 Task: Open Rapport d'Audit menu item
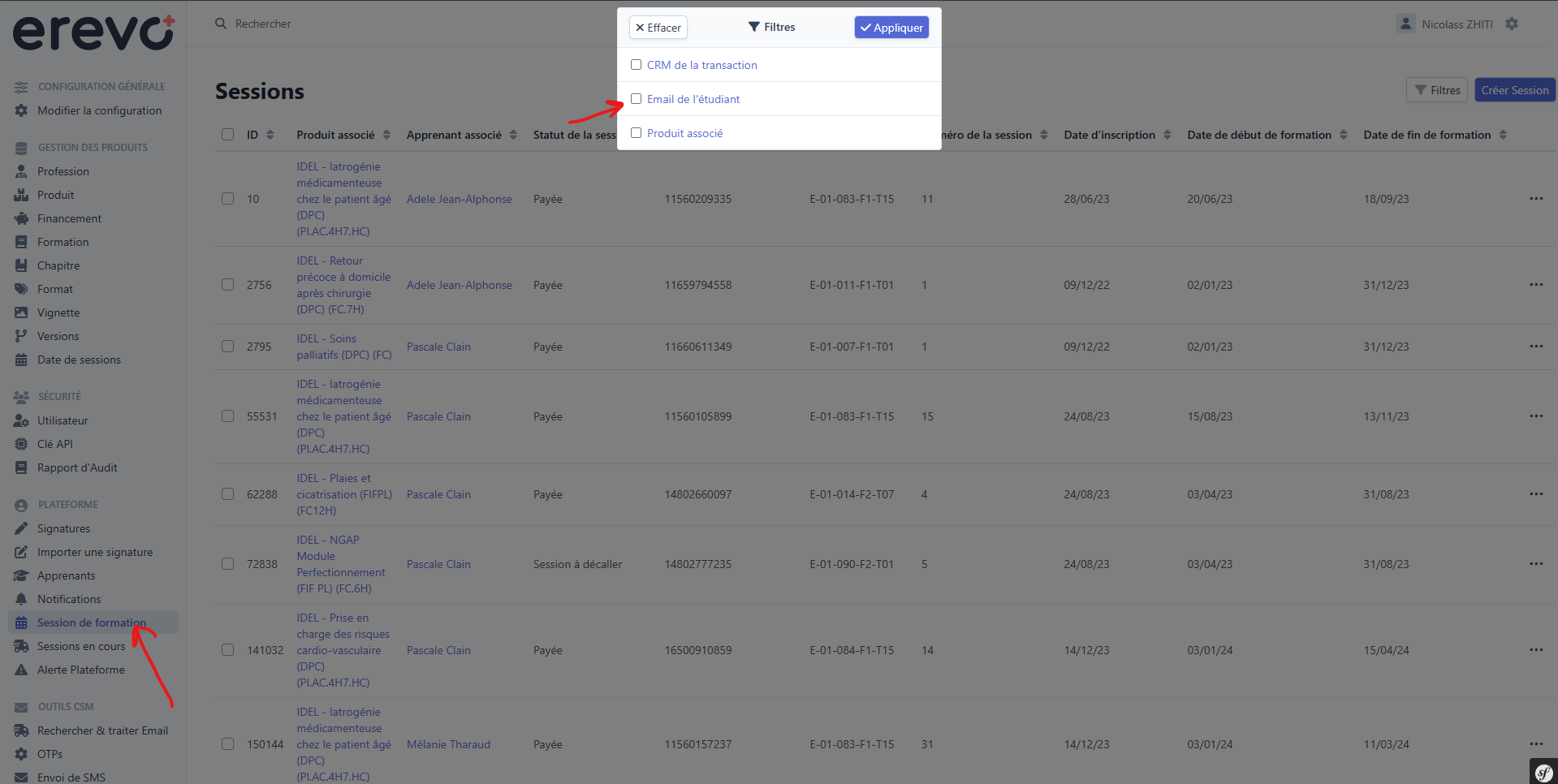77,467
